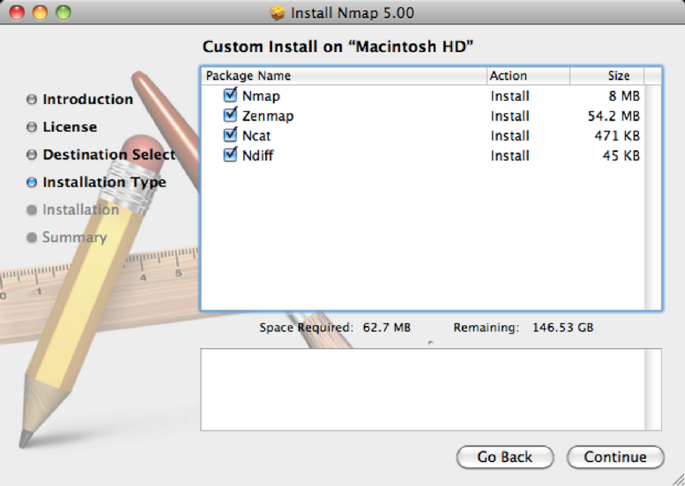Click the Introduction step bullet icon
Viewport: 685px width, 486px height.
31,99
